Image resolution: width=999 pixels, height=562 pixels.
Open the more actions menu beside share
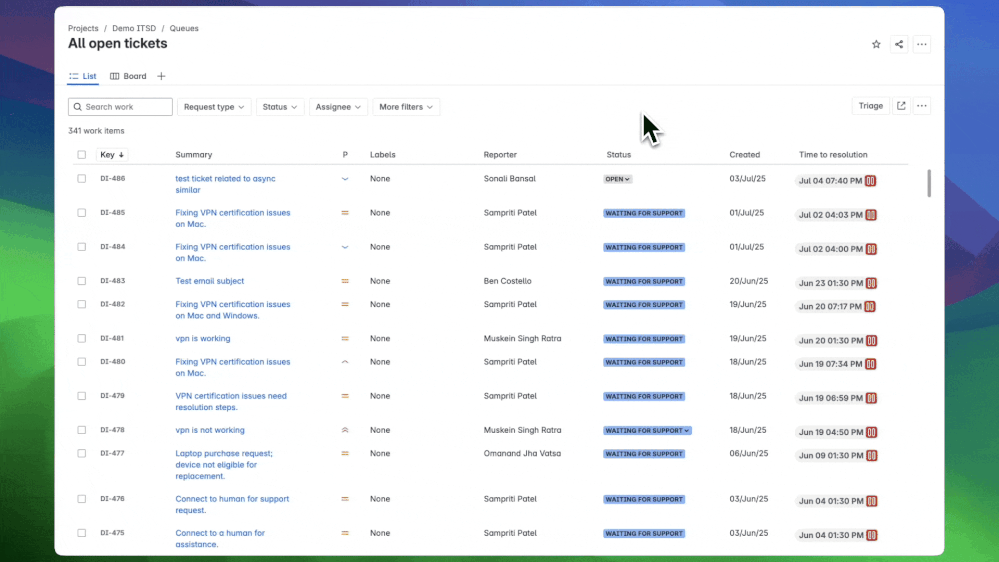click(x=922, y=45)
